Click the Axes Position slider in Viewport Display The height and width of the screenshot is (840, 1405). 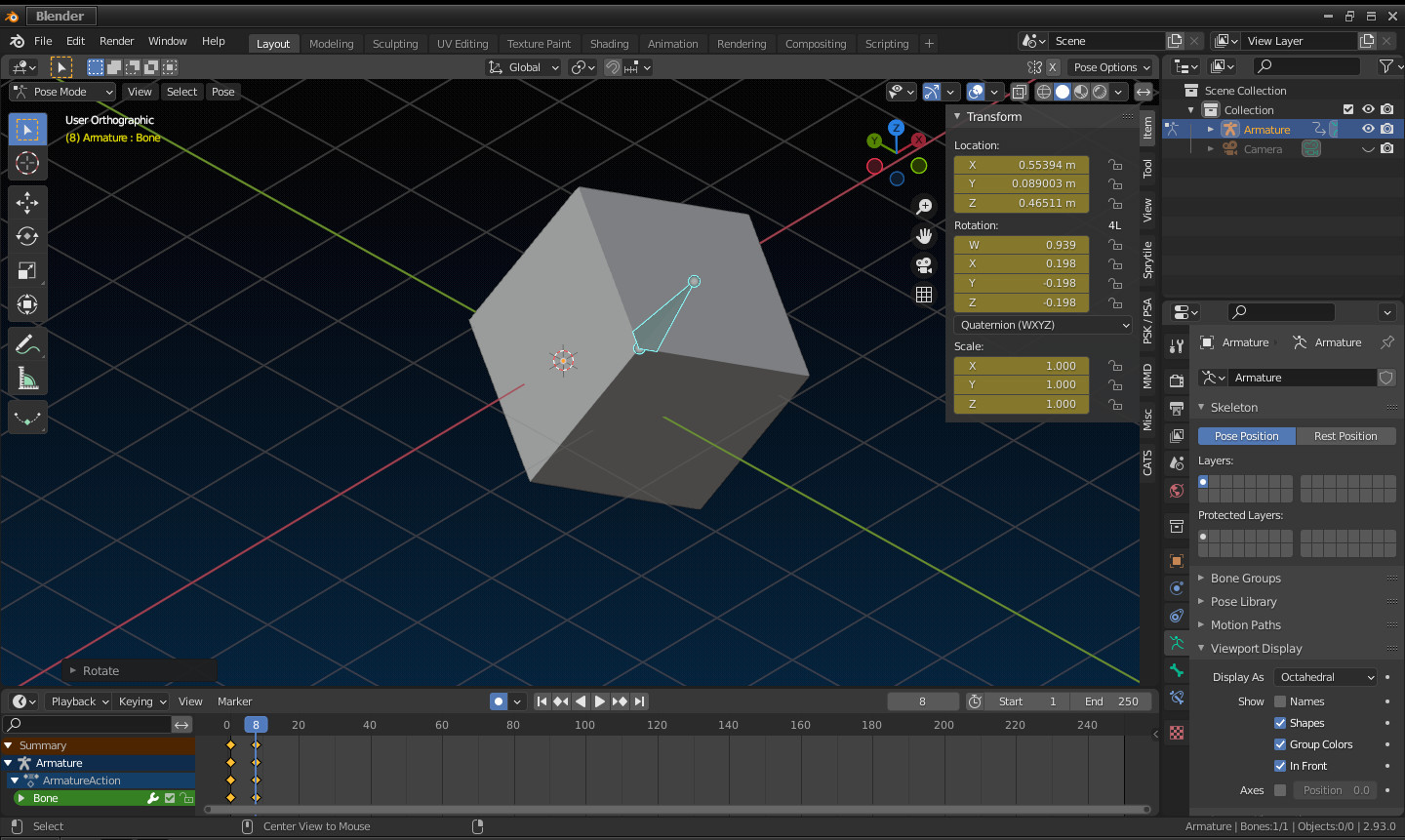click(1335, 790)
